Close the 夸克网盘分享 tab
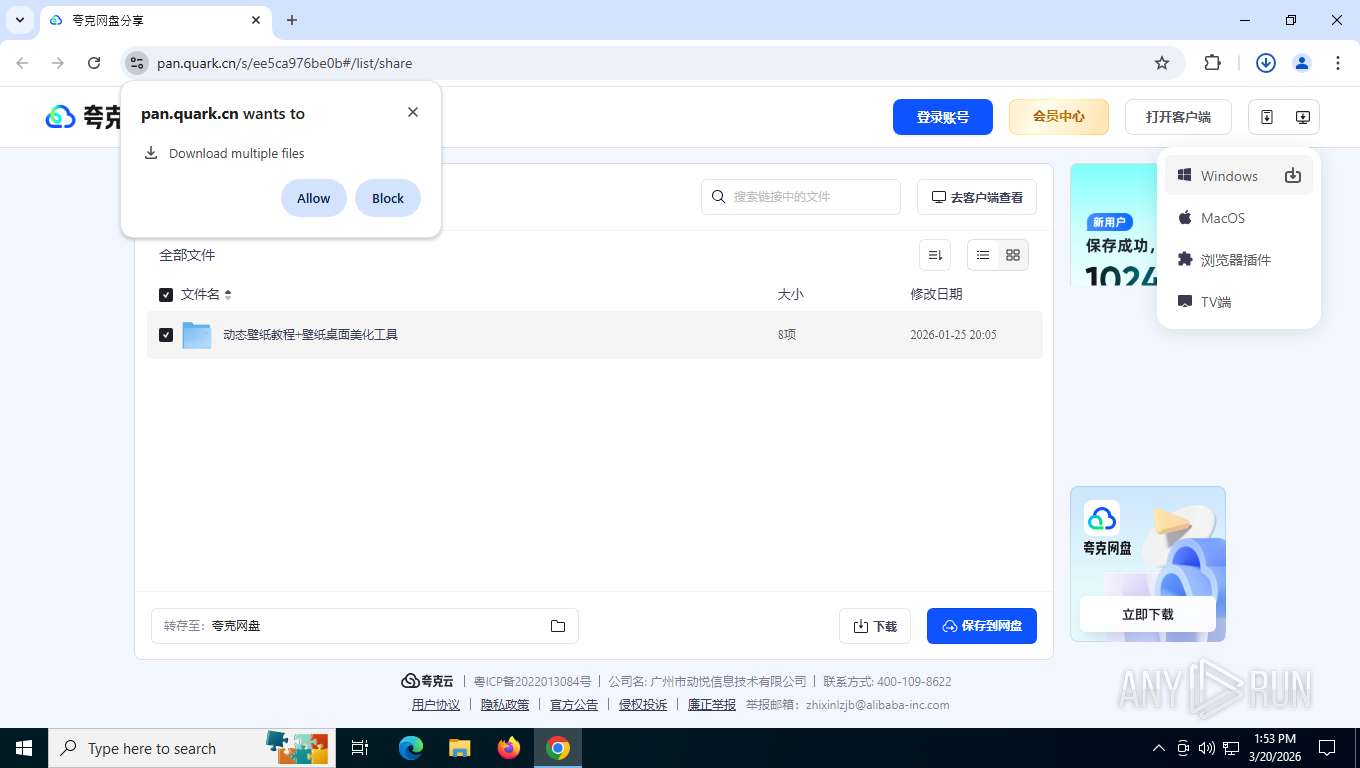Screen dimensions: 1360x768 pyautogui.click(x=256, y=20)
